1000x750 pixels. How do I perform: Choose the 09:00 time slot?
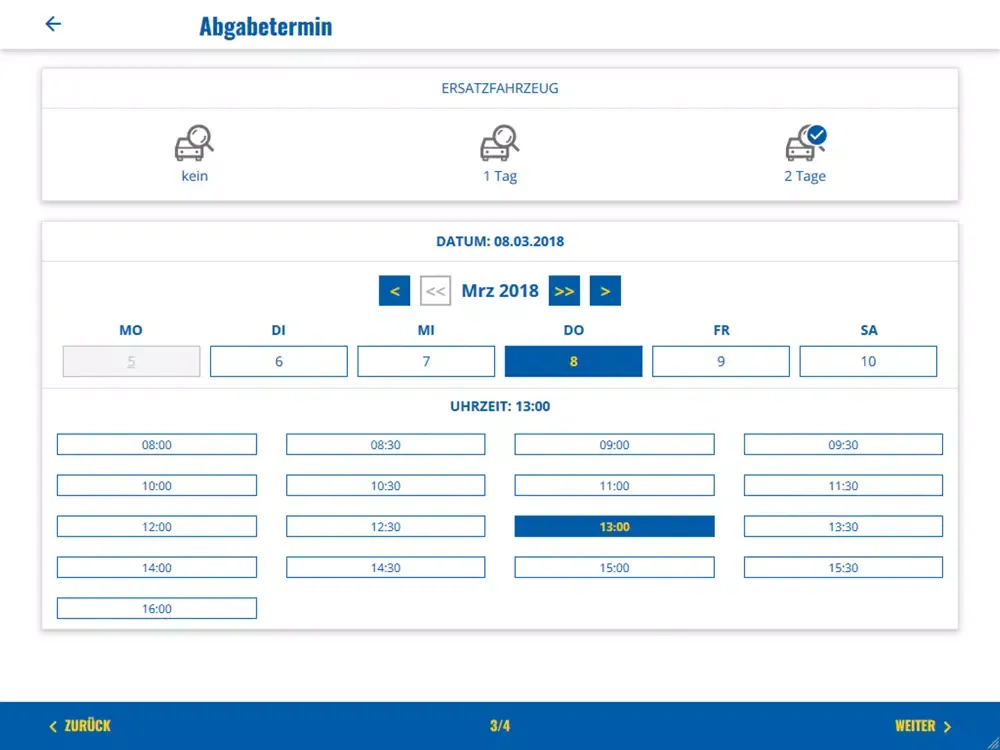point(614,445)
